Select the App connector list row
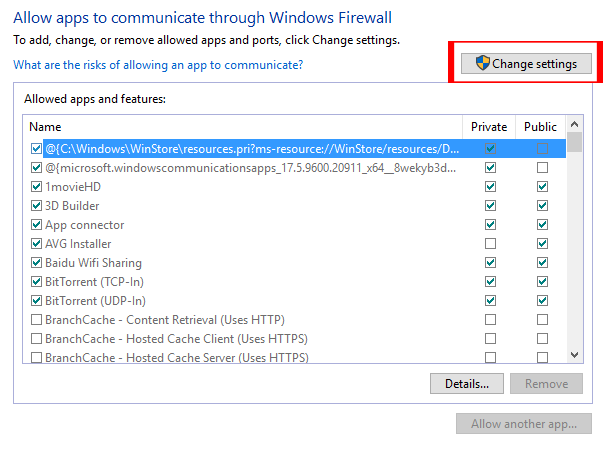Viewport: 607px width, 450px height. click(x=85, y=225)
